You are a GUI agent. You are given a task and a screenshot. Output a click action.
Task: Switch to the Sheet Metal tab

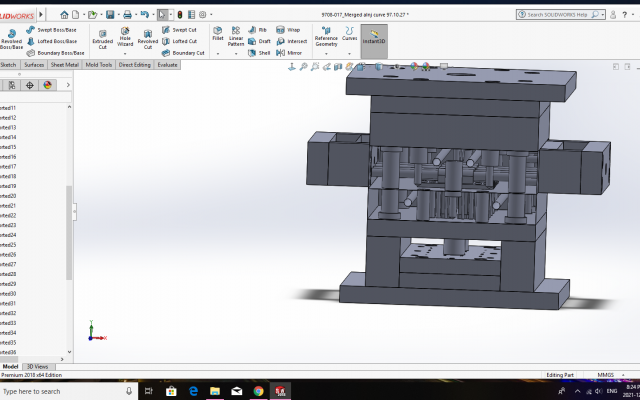(x=64, y=65)
